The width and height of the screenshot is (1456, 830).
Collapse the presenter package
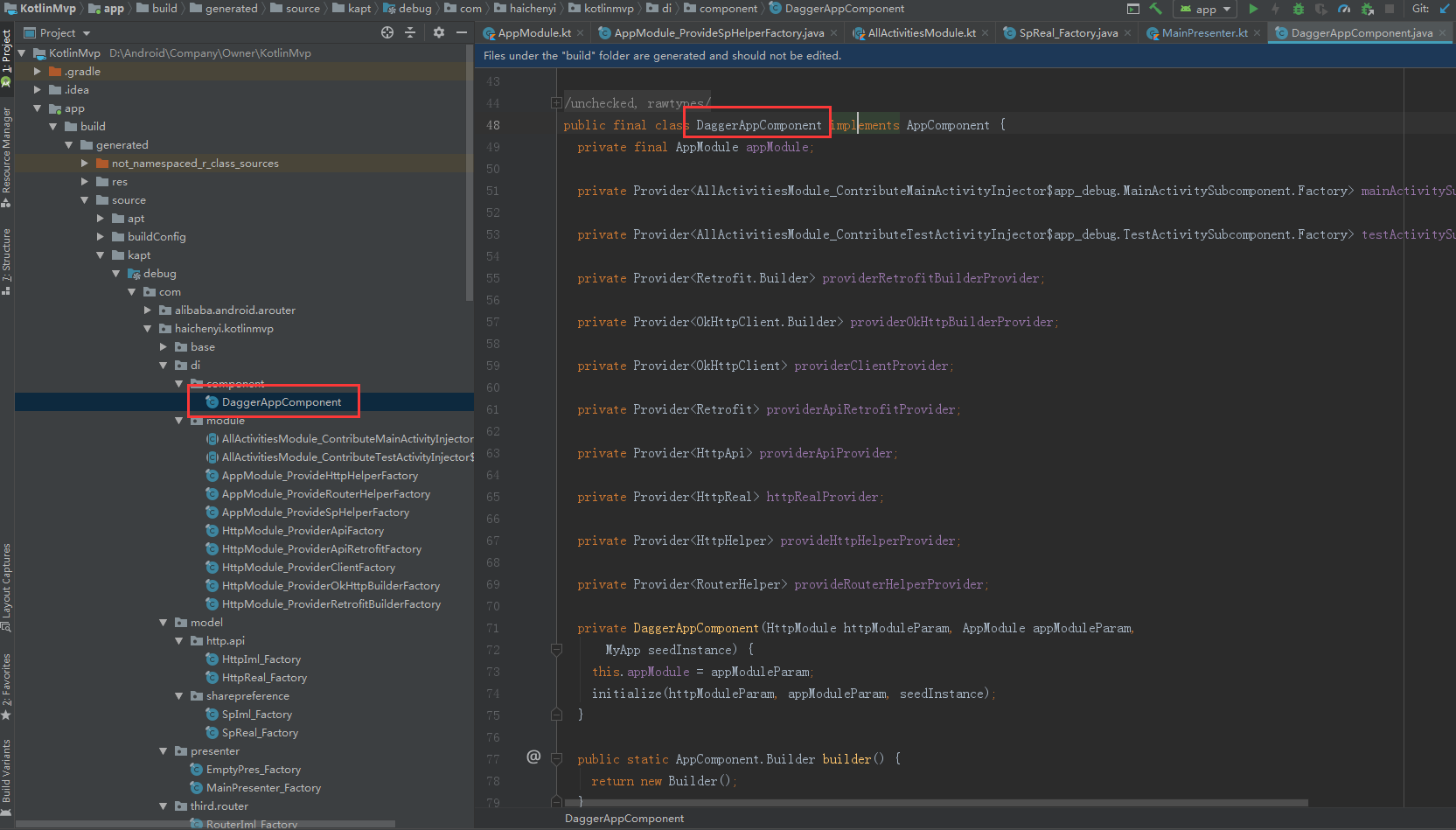(164, 751)
